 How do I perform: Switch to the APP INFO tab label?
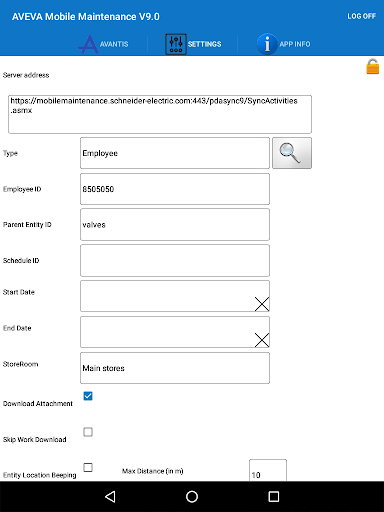(x=295, y=44)
